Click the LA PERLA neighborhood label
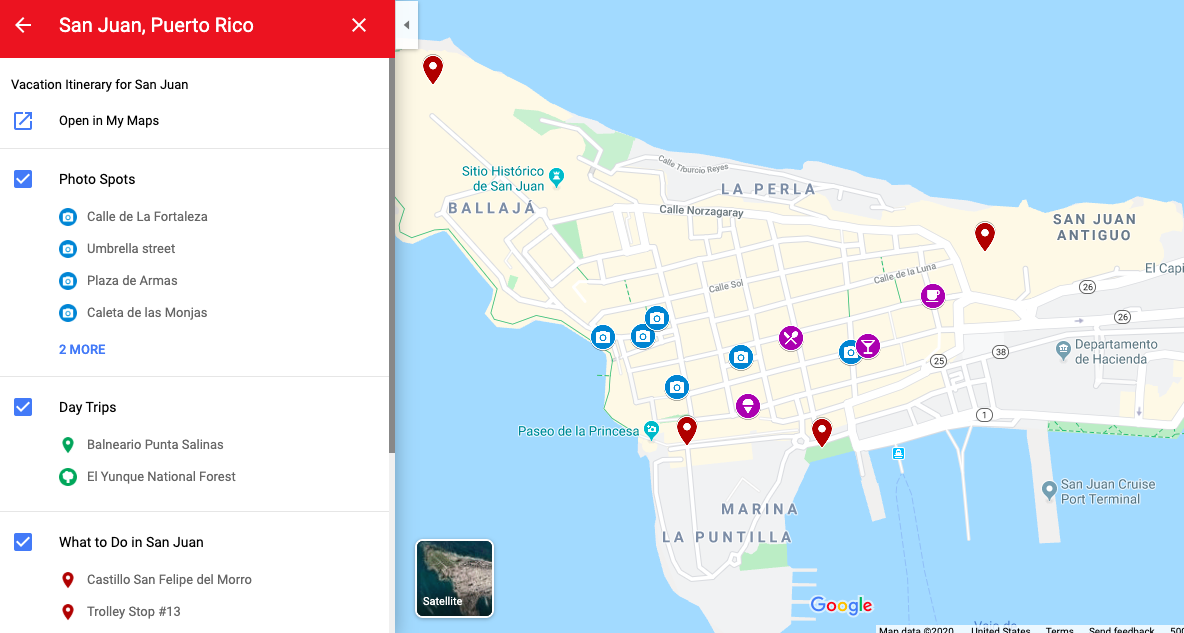Viewport: 1184px width, 633px height. click(x=769, y=189)
